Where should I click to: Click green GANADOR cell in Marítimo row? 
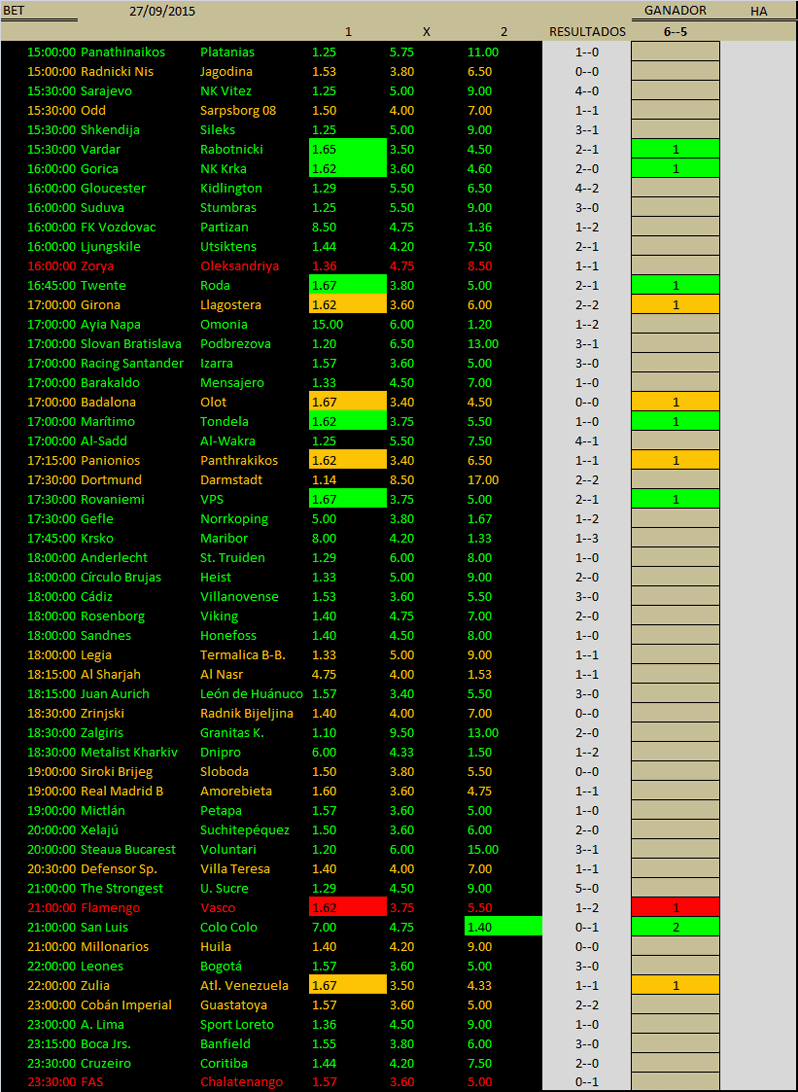point(675,421)
